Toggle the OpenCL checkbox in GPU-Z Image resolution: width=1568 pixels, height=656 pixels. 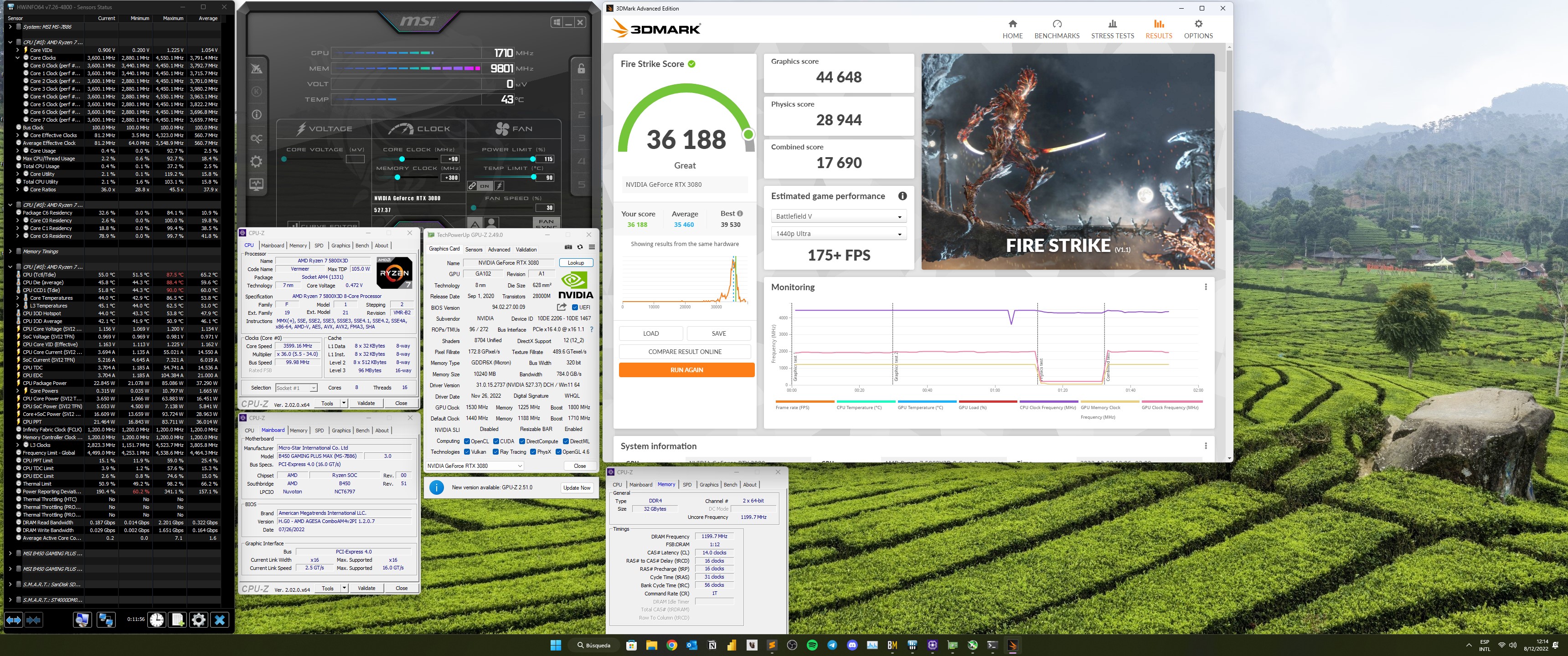click(x=467, y=441)
